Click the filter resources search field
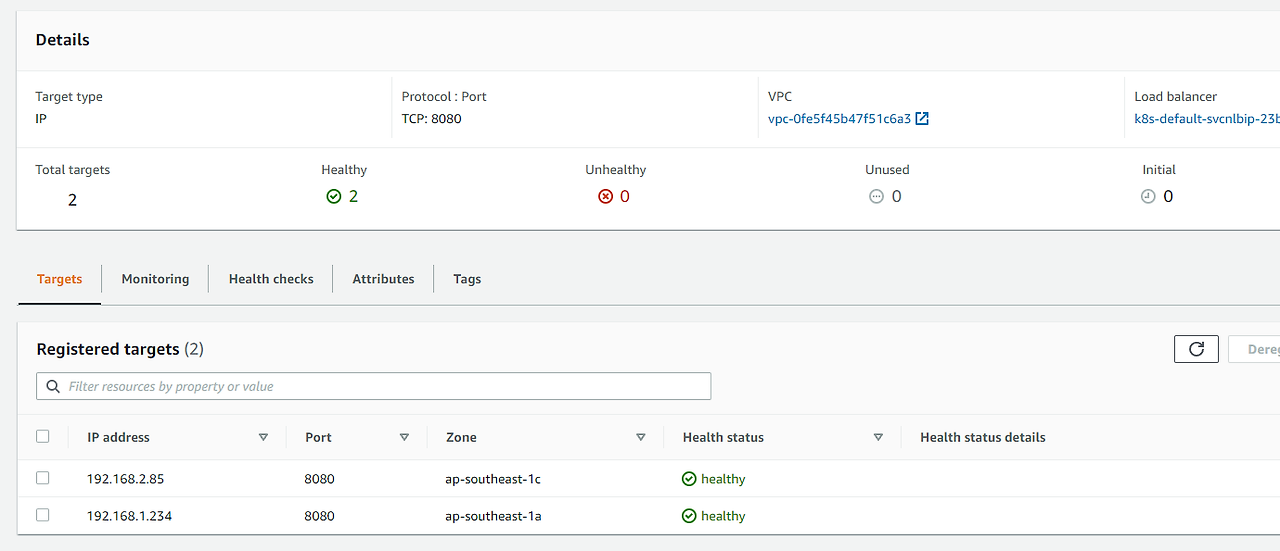 point(380,386)
